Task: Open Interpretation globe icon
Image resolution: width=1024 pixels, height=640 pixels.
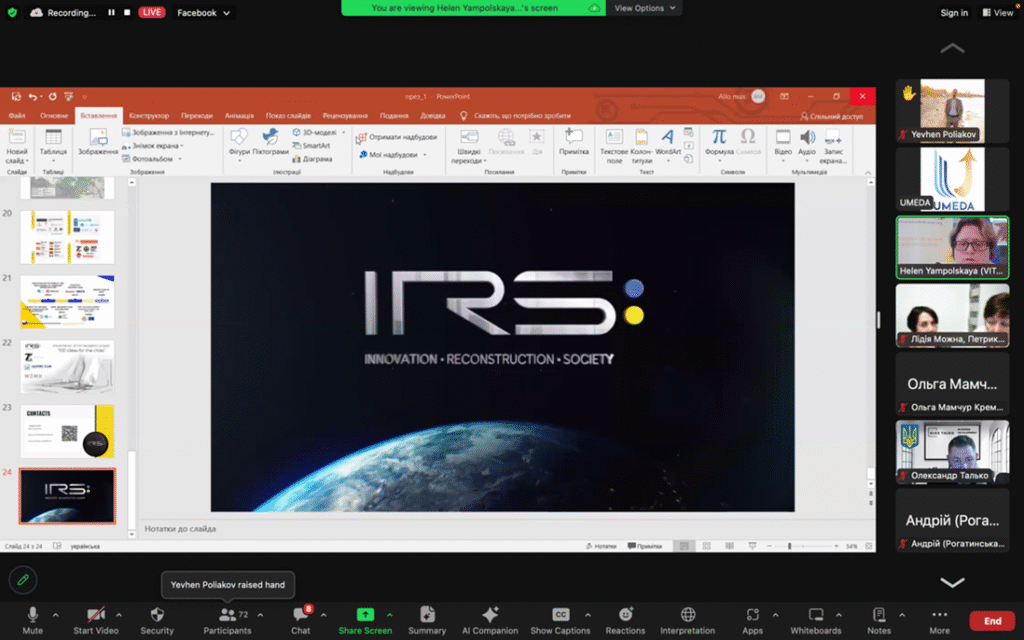Action: pos(688,615)
